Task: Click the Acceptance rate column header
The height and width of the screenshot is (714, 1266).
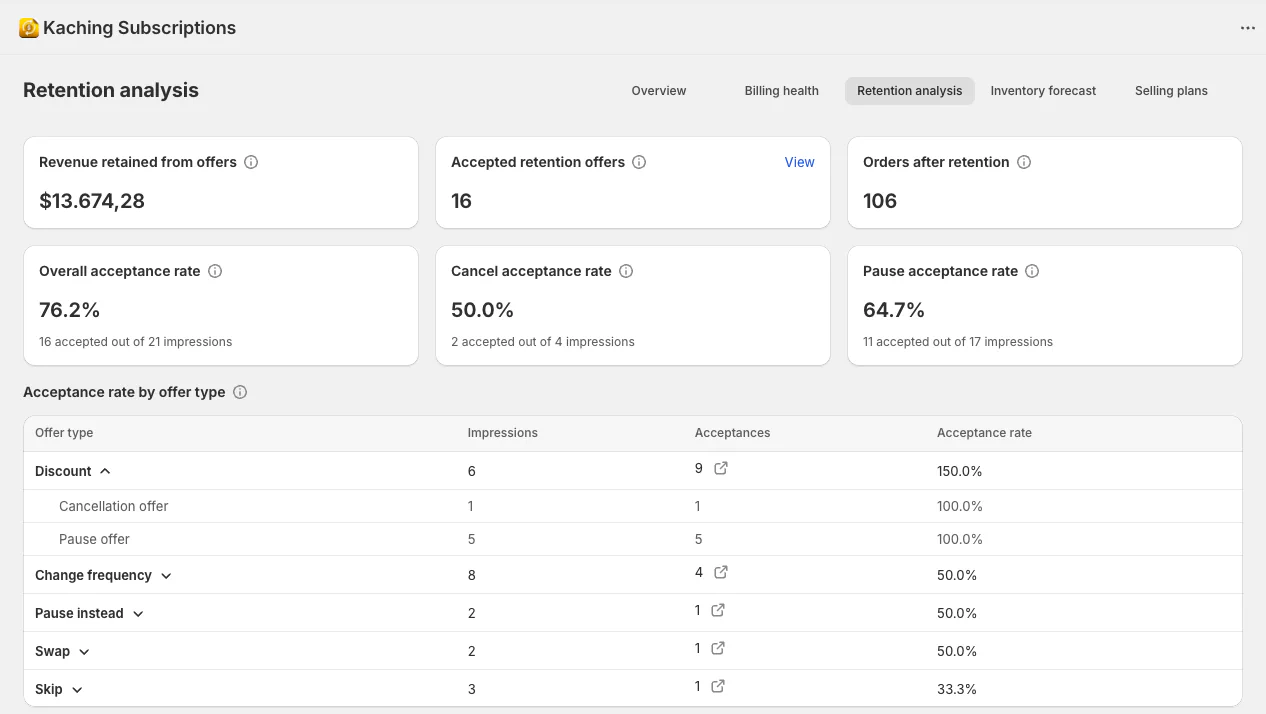Action: [984, 433]
